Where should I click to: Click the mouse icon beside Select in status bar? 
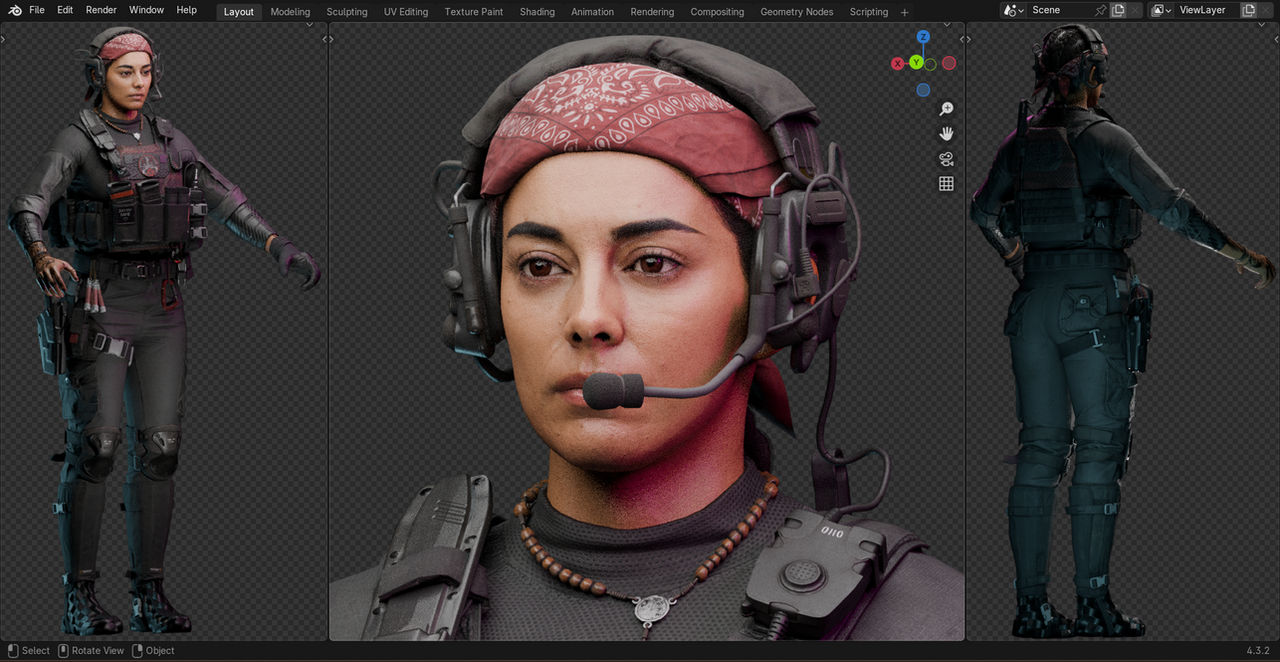pos(12,650)
